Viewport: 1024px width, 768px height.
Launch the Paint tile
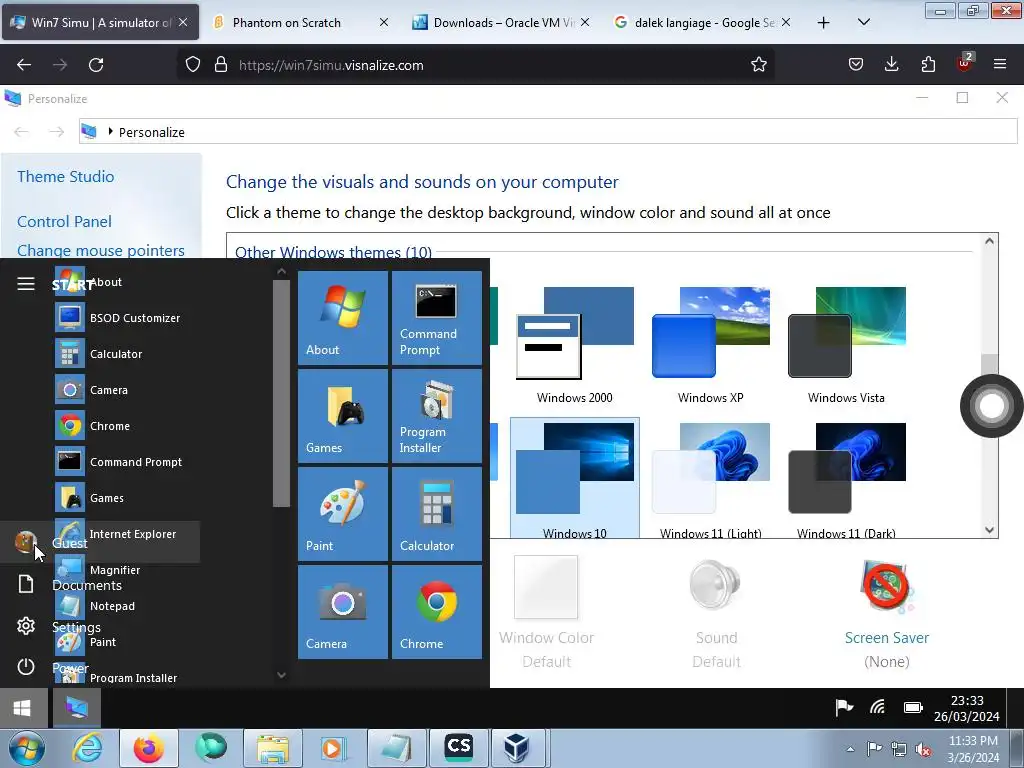click(x=343, y=513)
